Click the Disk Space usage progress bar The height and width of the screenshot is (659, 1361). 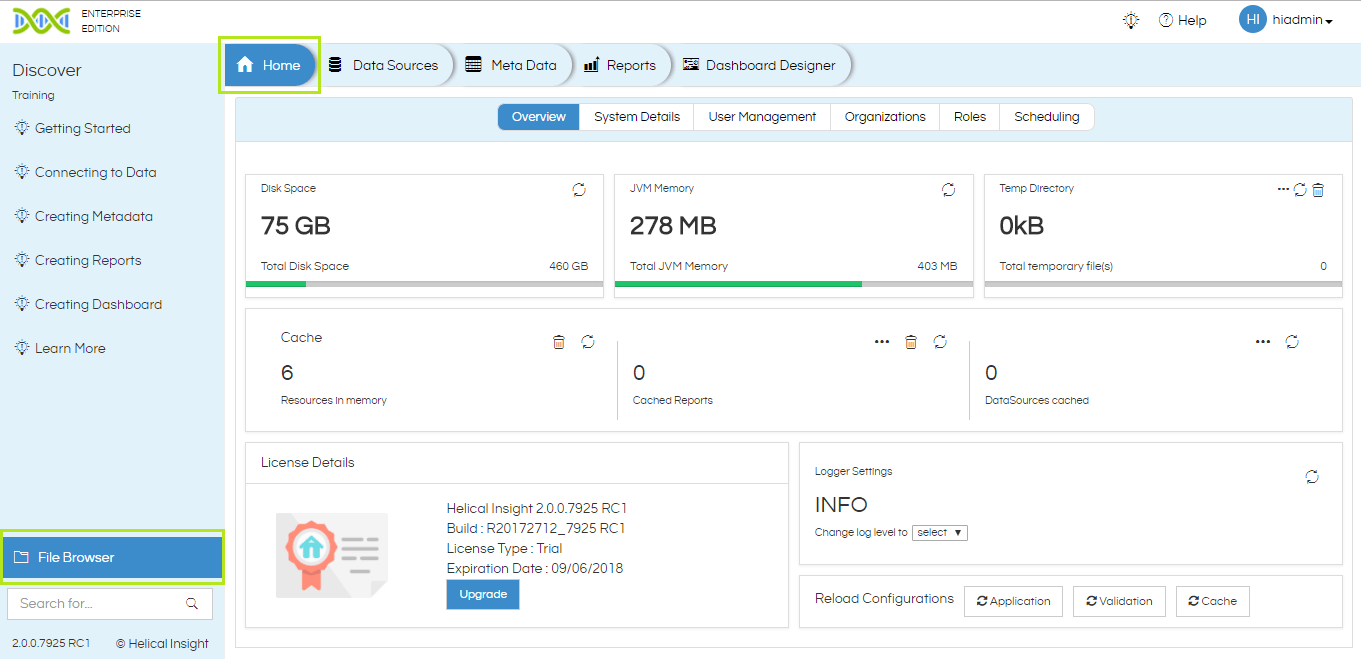pyautogui.click(x=424, y=284)
